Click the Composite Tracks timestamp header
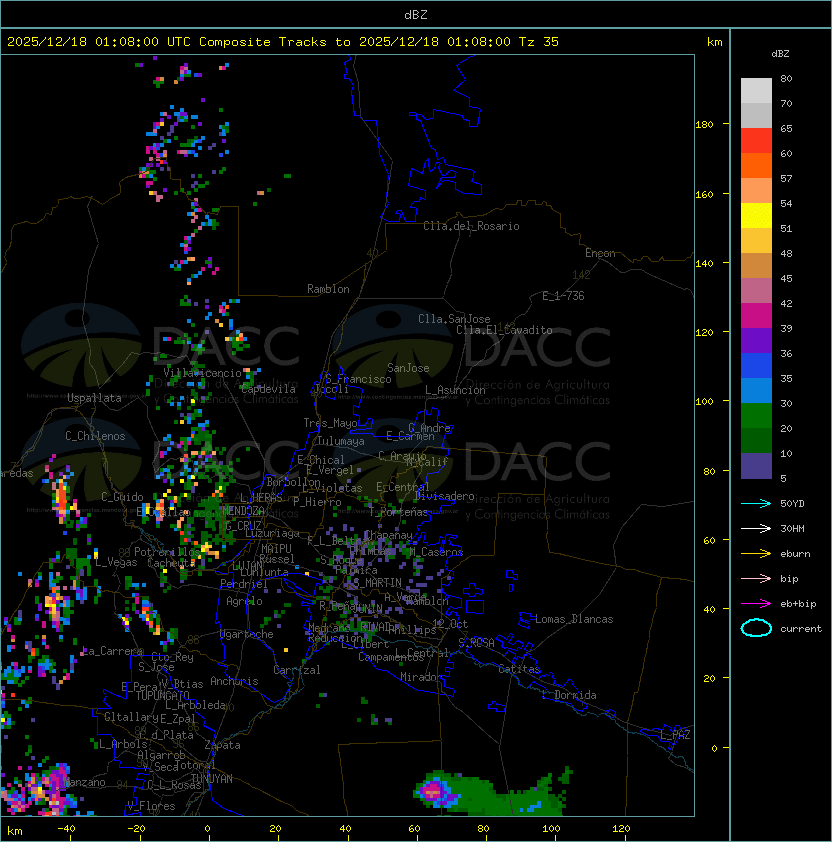Image resolution: width=832 pixels, height=842 pixels. point(283,42)
